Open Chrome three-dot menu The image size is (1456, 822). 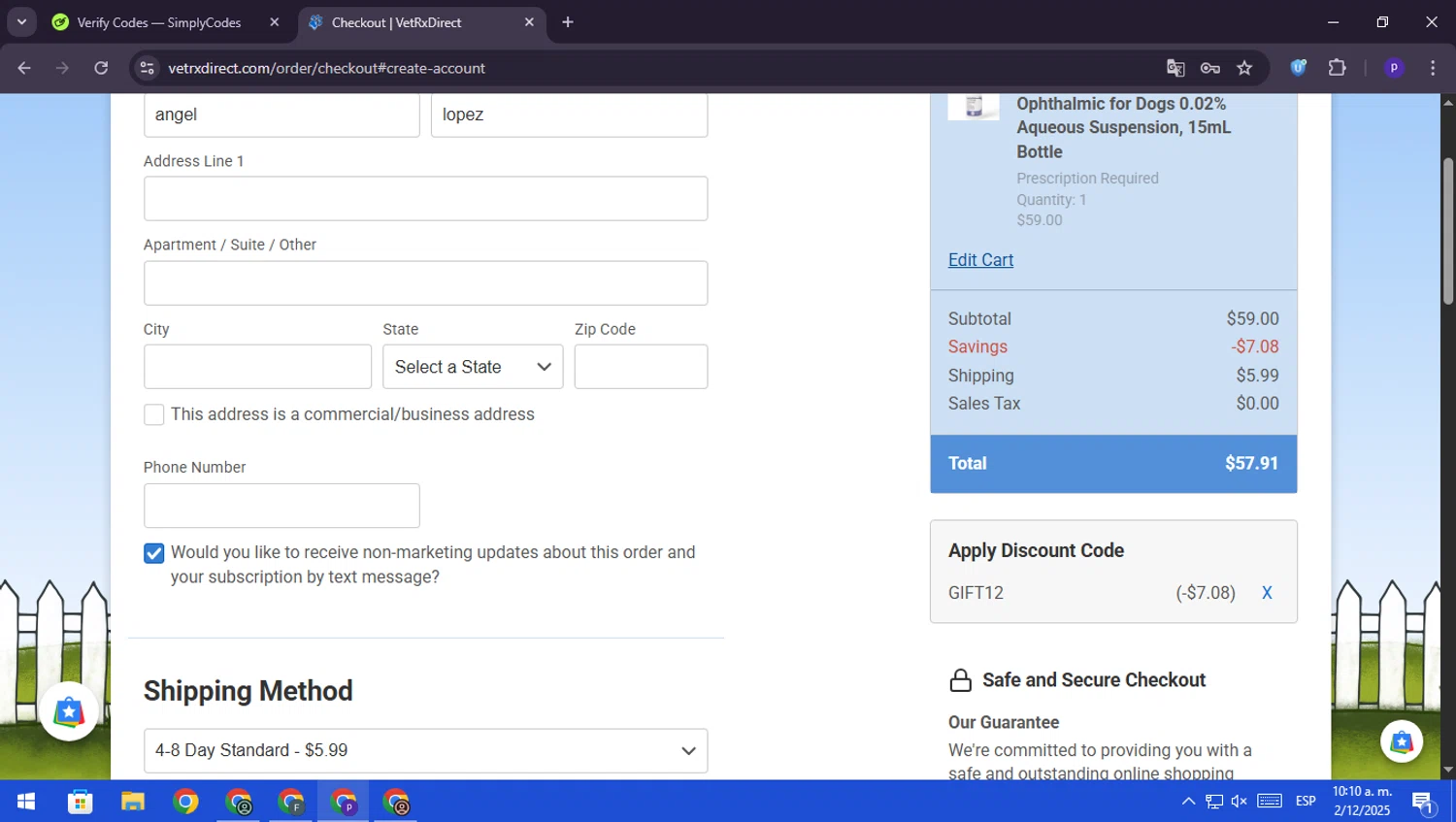coord(1433,68)
